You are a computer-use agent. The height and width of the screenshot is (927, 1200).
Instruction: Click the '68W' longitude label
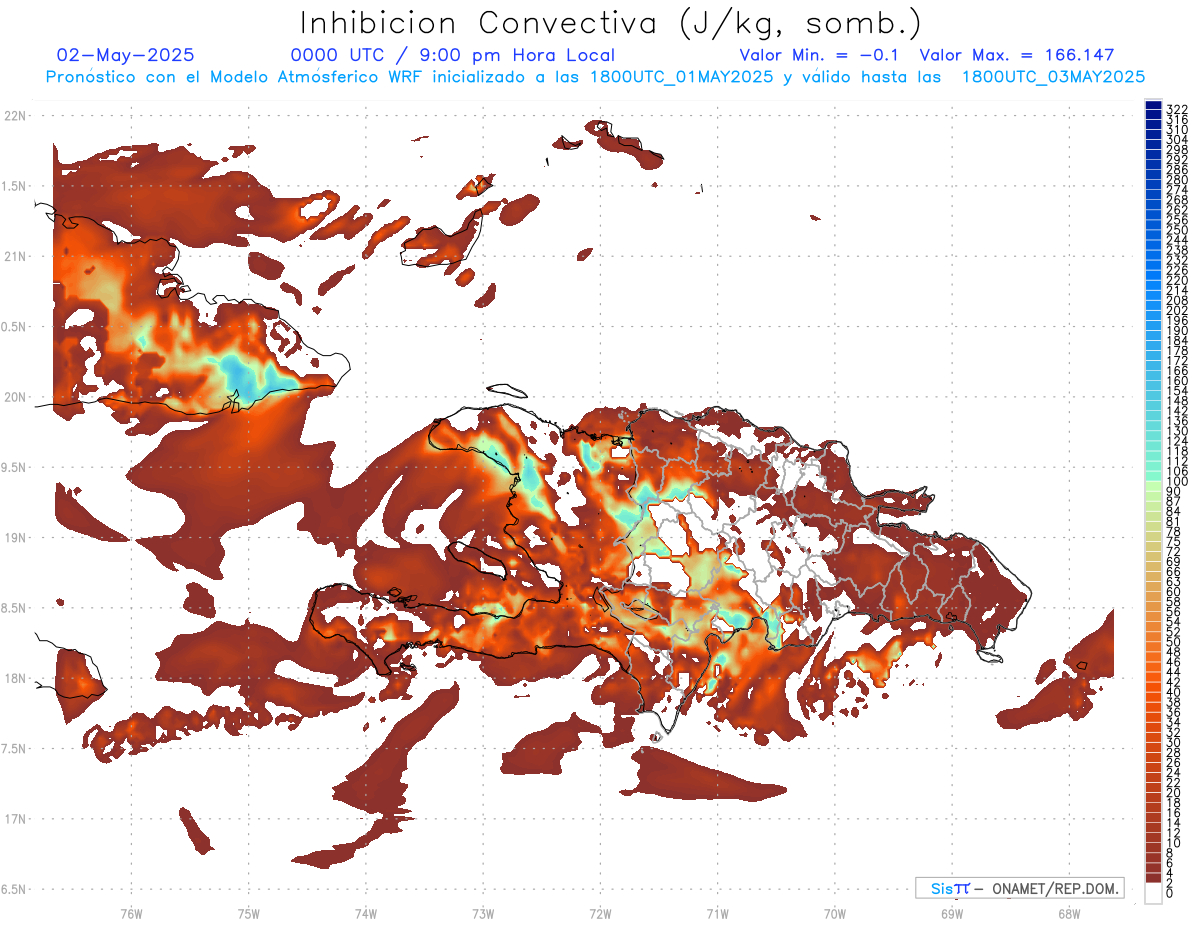(x=1069, y=913)
